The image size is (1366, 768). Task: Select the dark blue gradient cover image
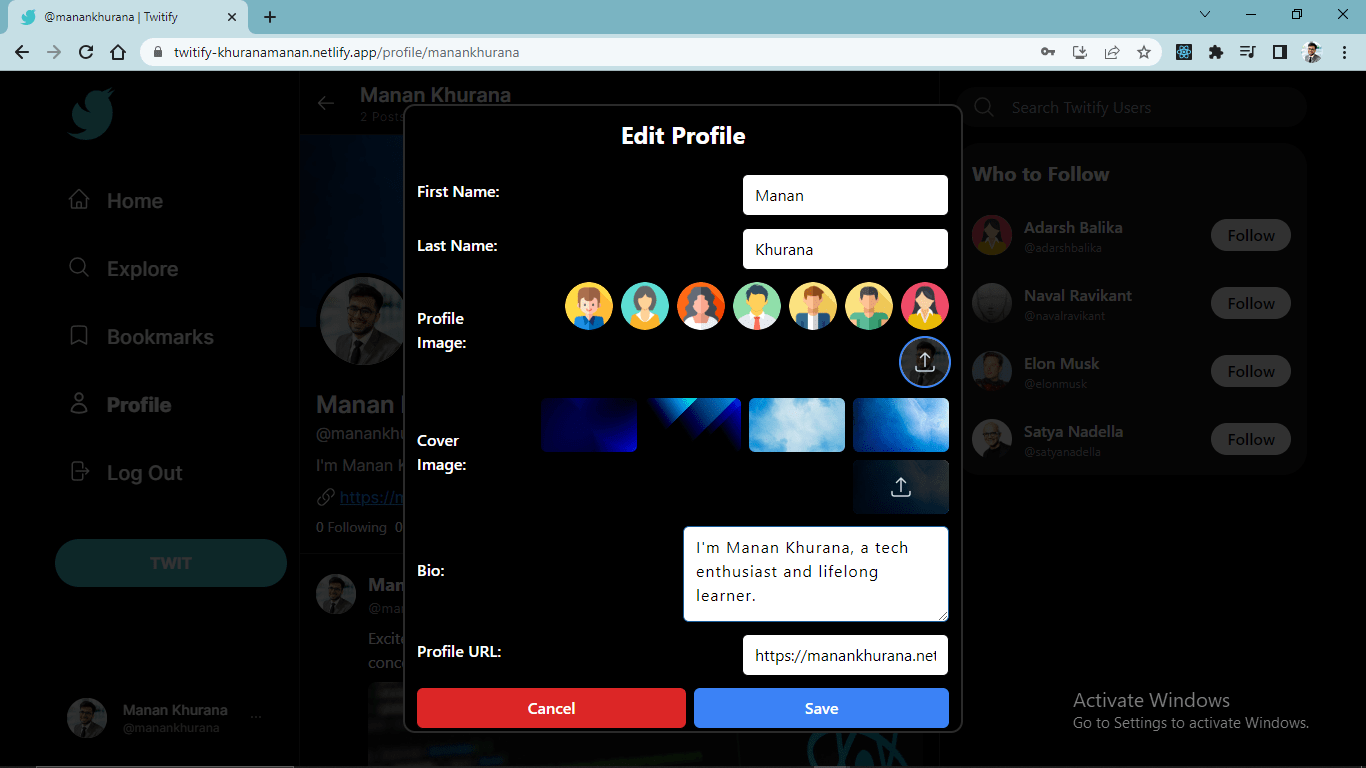click(x=589, y=424)
